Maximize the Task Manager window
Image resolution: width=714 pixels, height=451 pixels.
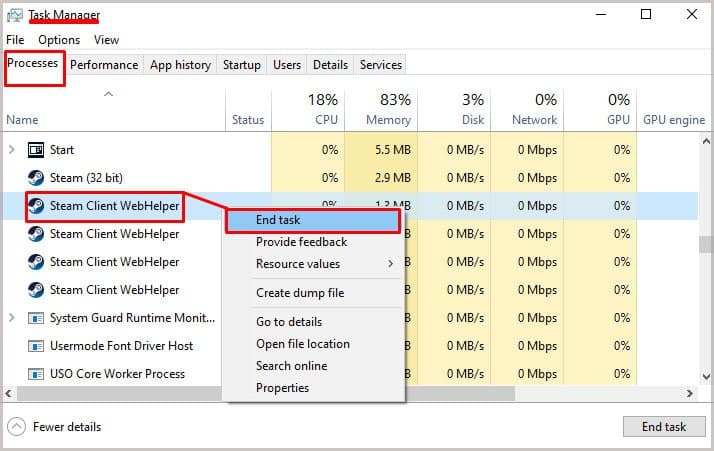pyautogui.click(x=646, y=15)
